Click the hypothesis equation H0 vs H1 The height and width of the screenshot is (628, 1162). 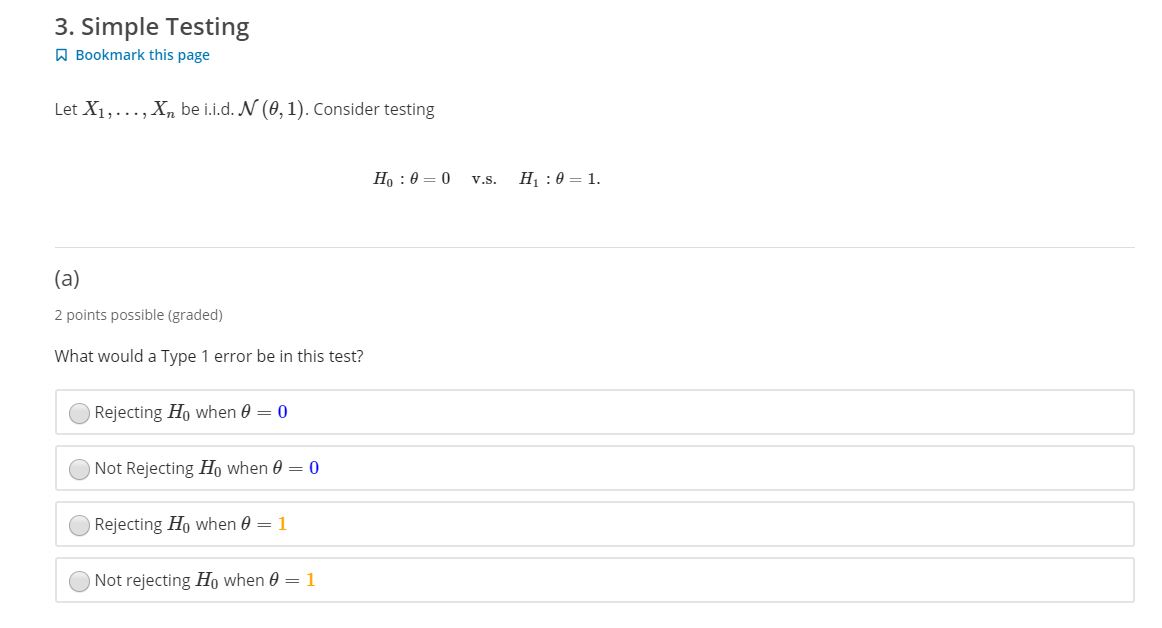[x=485, y=178]
